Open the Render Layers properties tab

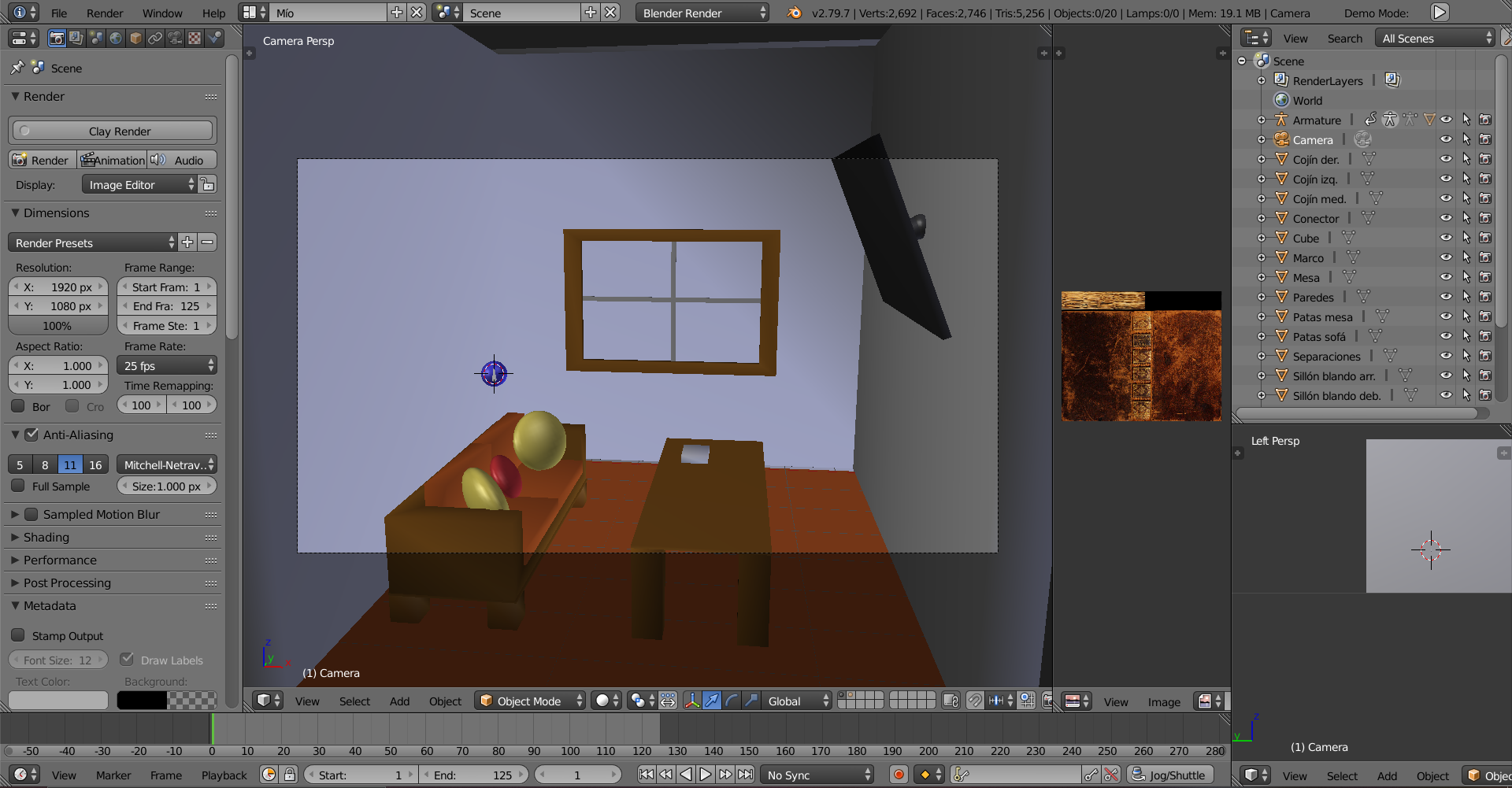coord(76,38)
